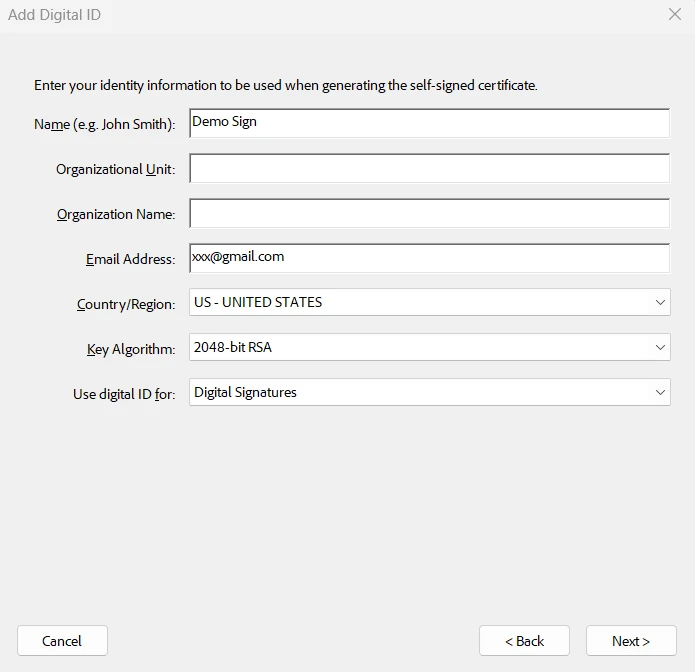Go to previous step with Back button

pyautogui.click(x=524, y=641)
